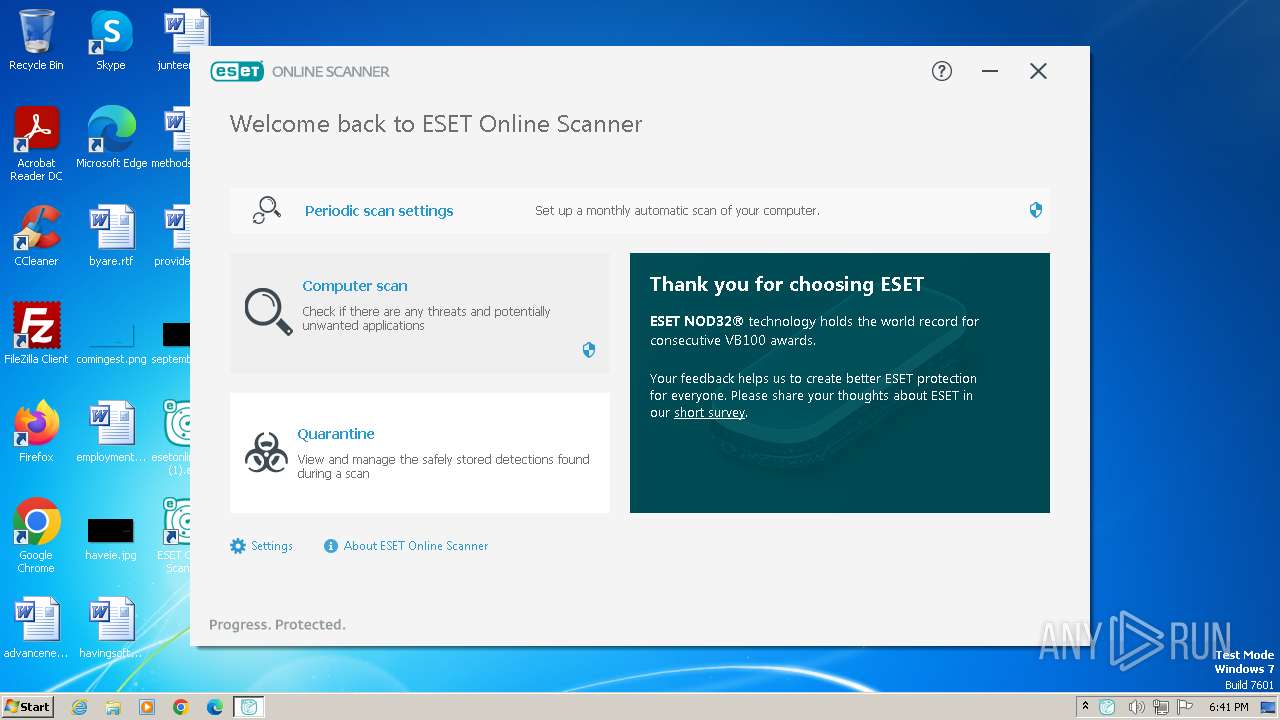Select FileZilla Client desktop shortcut

coord(36,334)
